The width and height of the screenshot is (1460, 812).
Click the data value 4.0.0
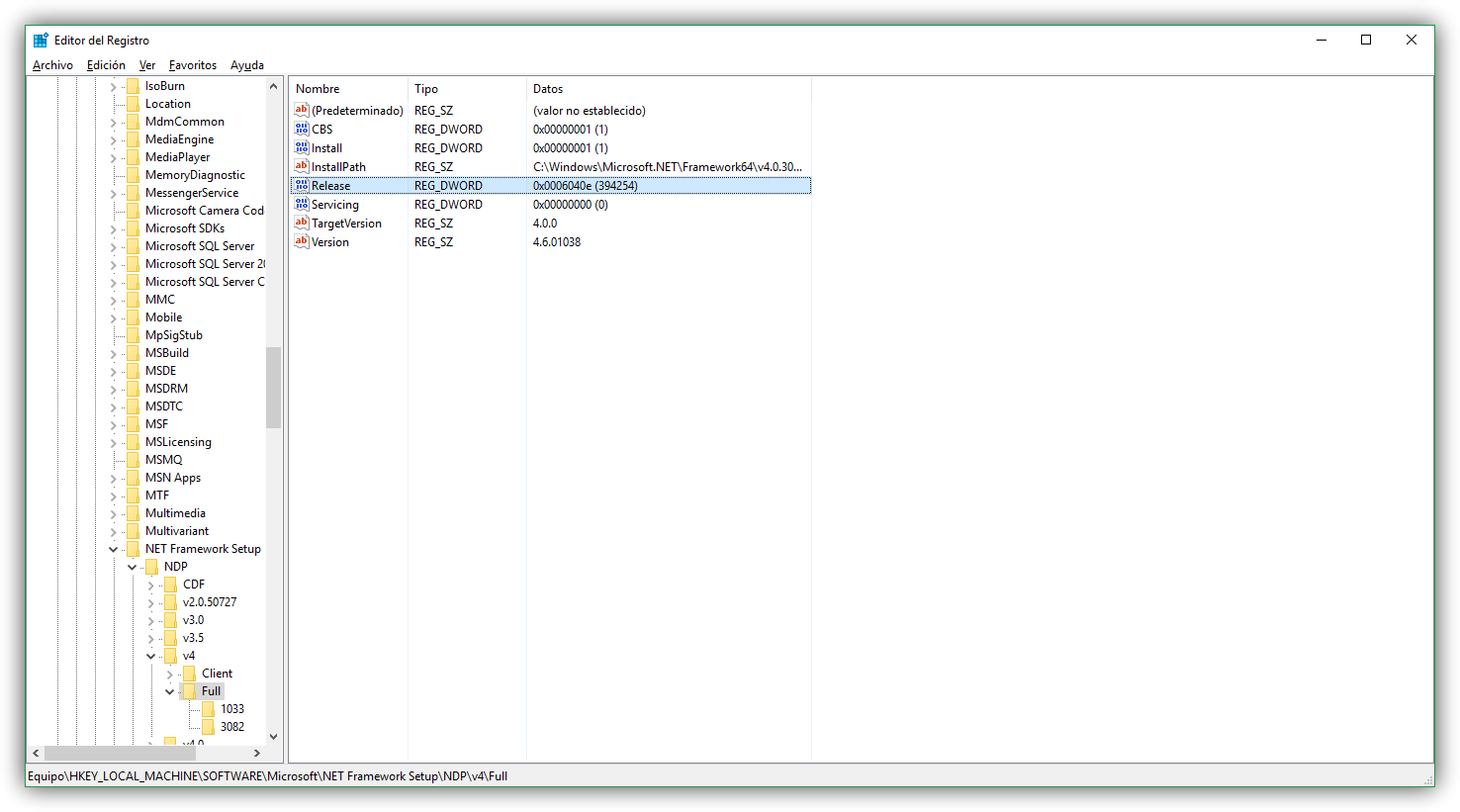click(545, 224)
